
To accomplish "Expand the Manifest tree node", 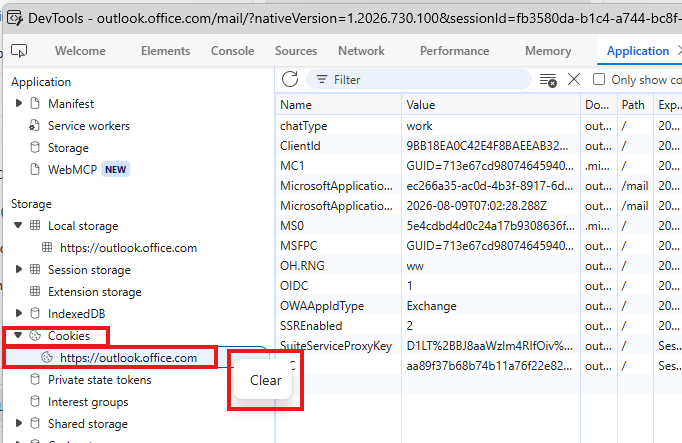I will coord(19,103).
